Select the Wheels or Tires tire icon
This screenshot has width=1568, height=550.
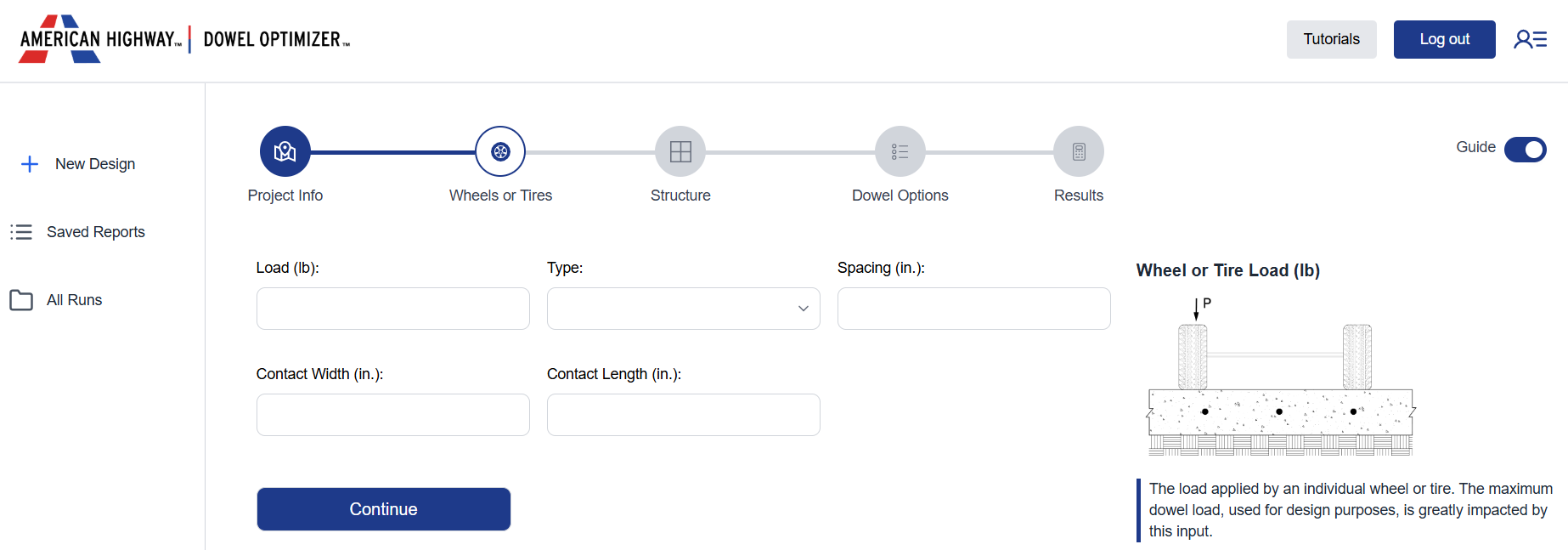pos(500,150)
